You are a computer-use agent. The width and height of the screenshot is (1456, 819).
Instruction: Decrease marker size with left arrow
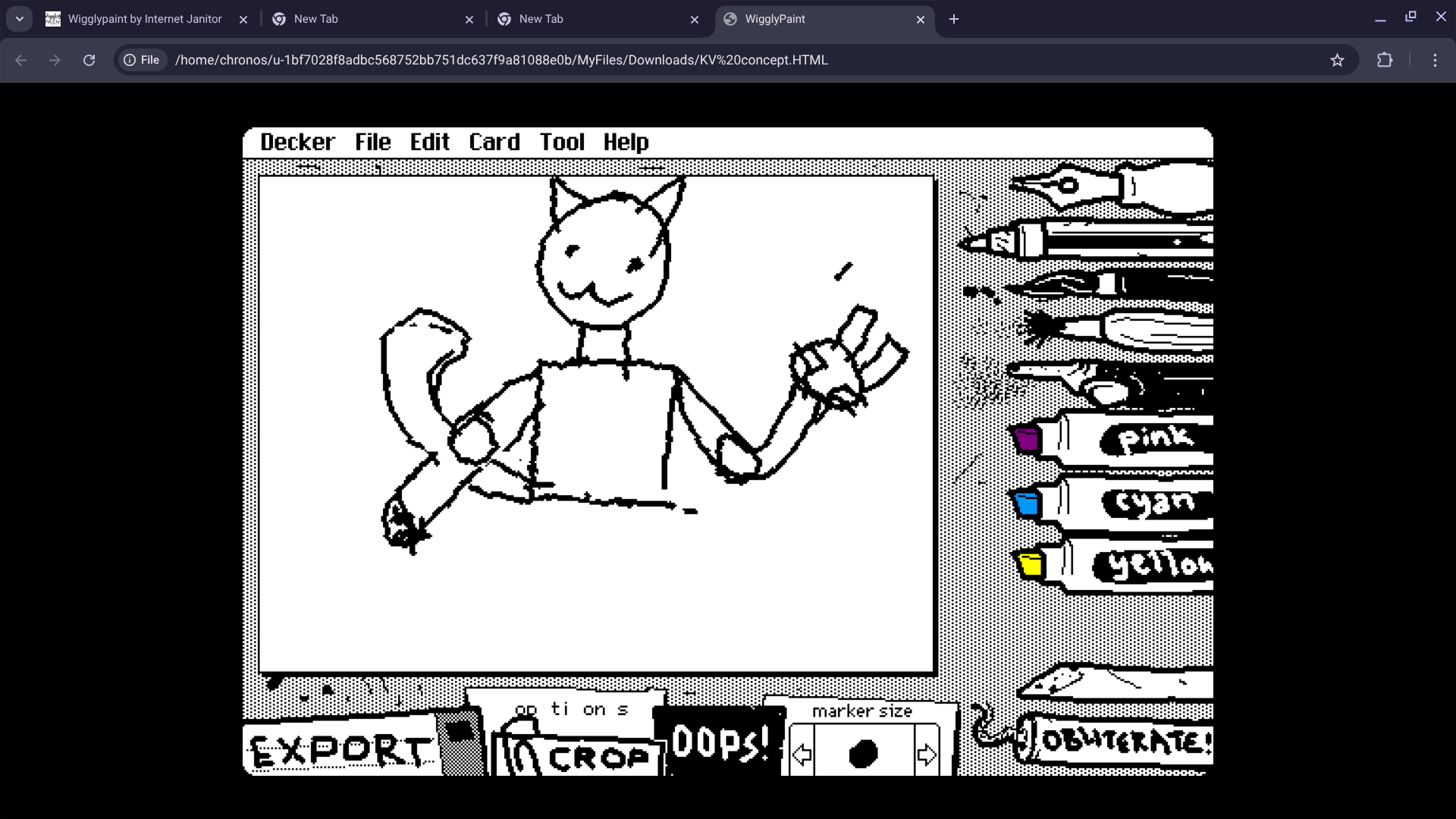coord(802,754)
